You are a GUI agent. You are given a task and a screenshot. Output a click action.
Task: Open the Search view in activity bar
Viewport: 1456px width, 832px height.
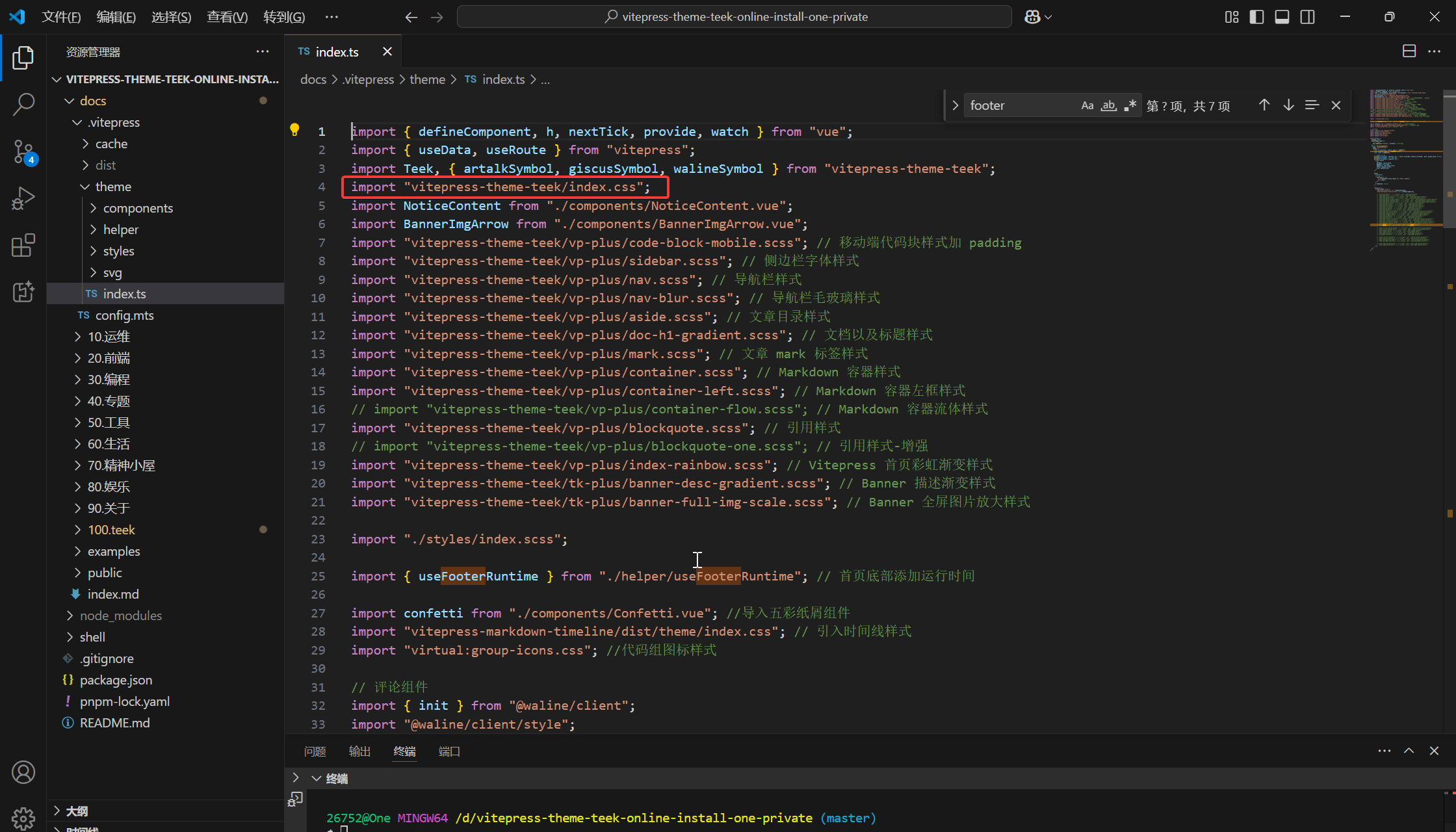(23, 104)
